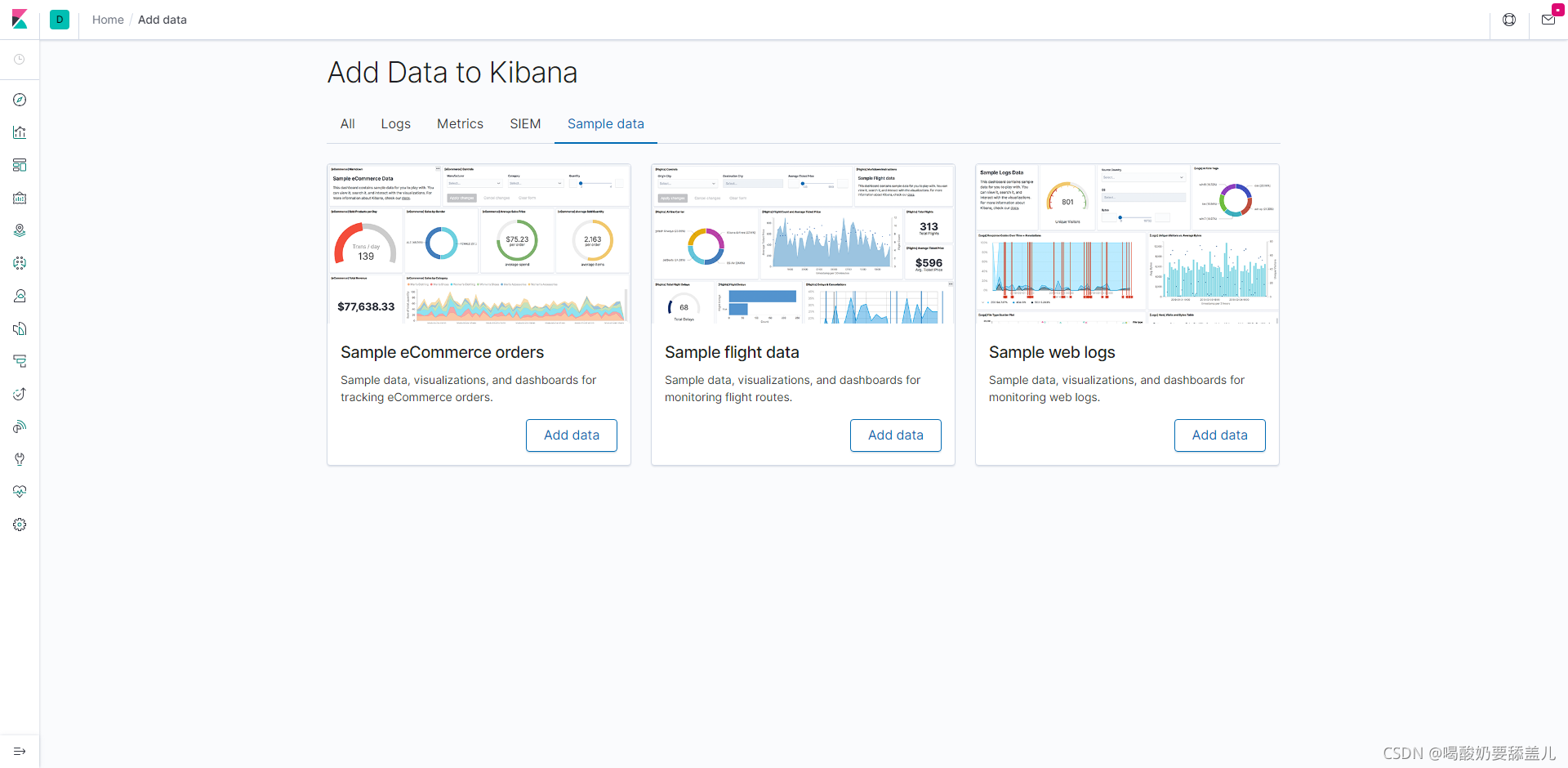This screenshot has width=1568, height=768.
Task: Add data for Sample eCommerce orders
Action: click(572, 435)
